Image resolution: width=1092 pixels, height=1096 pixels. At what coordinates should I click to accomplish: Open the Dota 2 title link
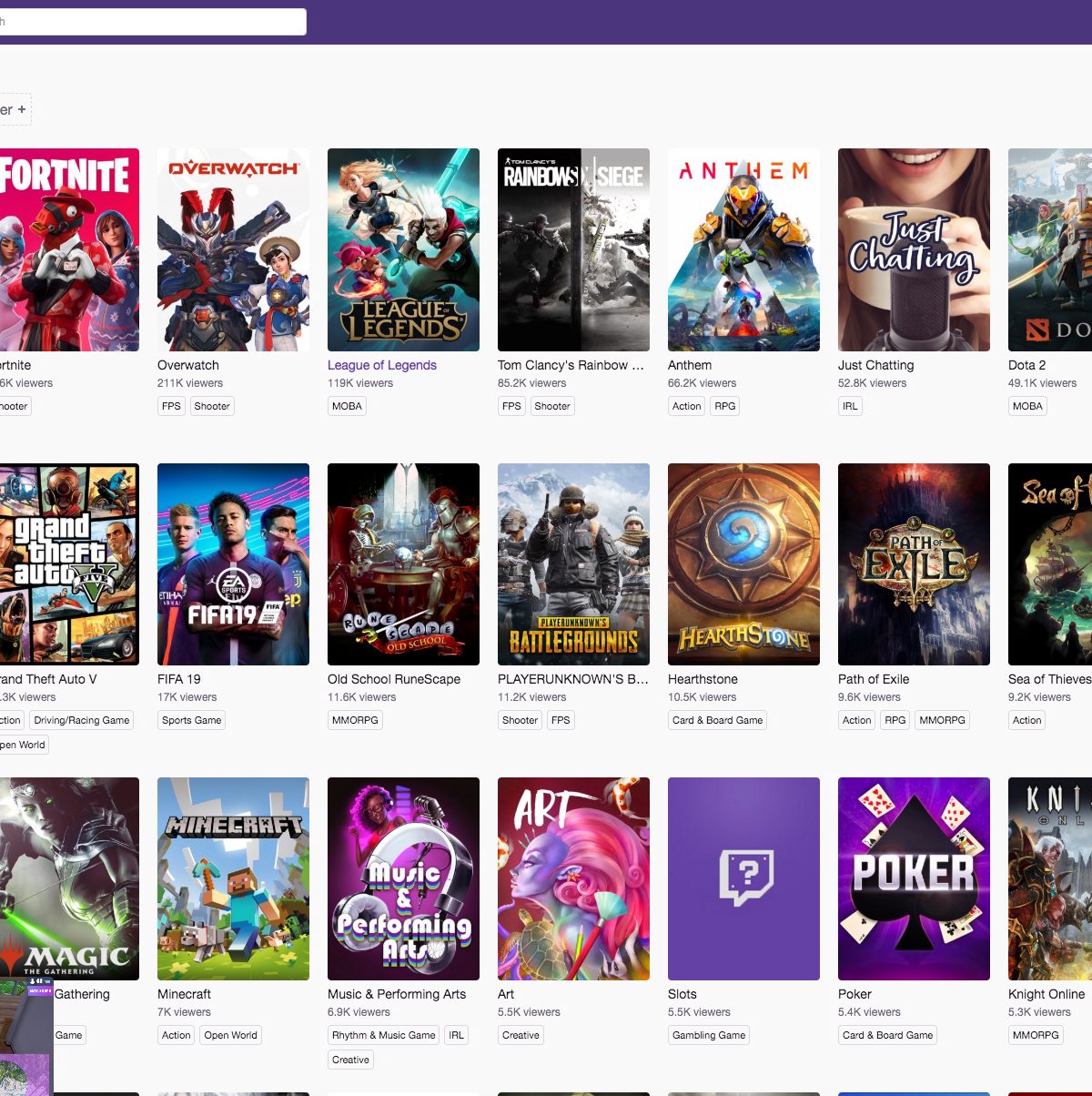click(x=1026, y=365)
